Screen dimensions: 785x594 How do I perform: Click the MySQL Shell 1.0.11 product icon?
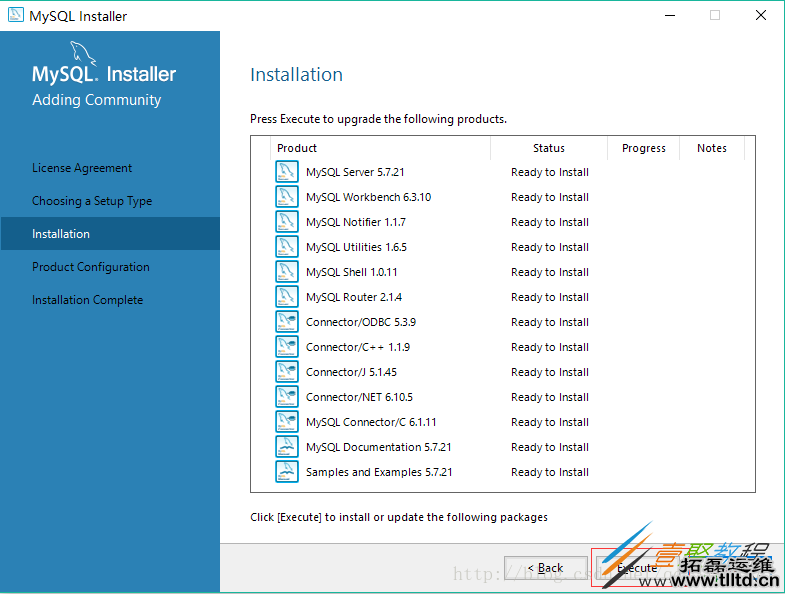pyautogui.click(x=287, y=272)
